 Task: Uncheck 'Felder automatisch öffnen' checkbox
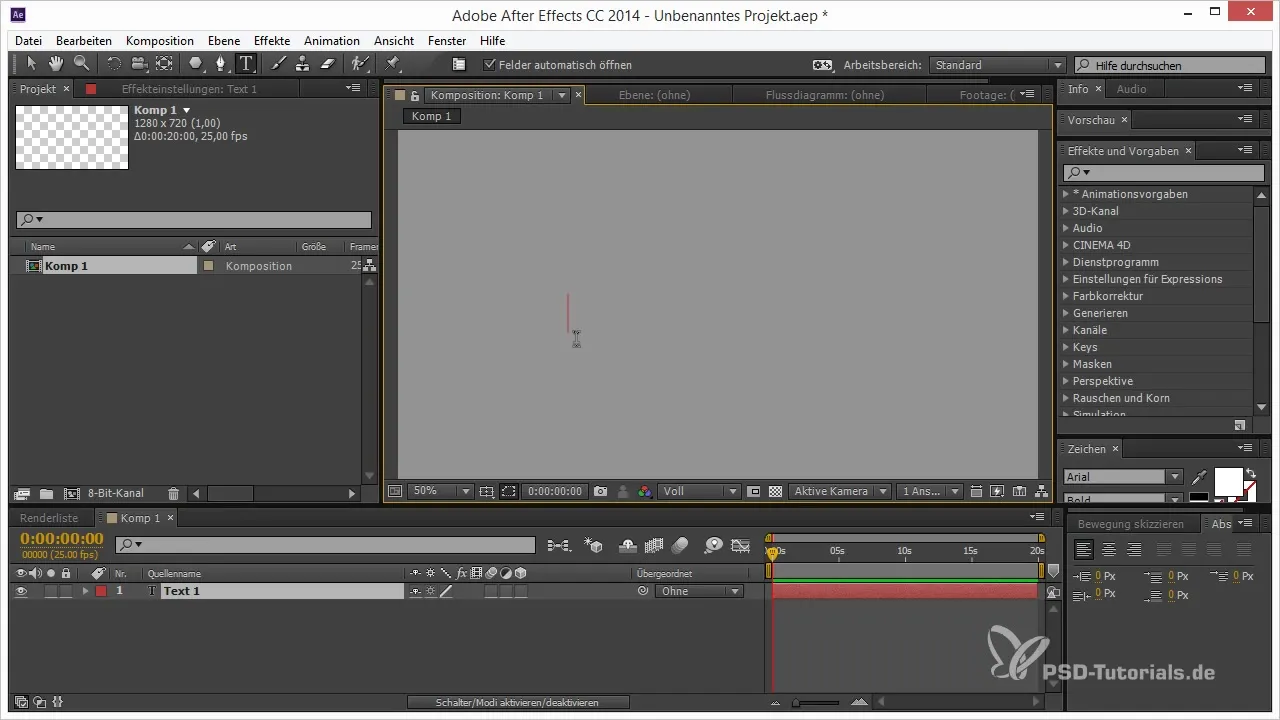489,65
